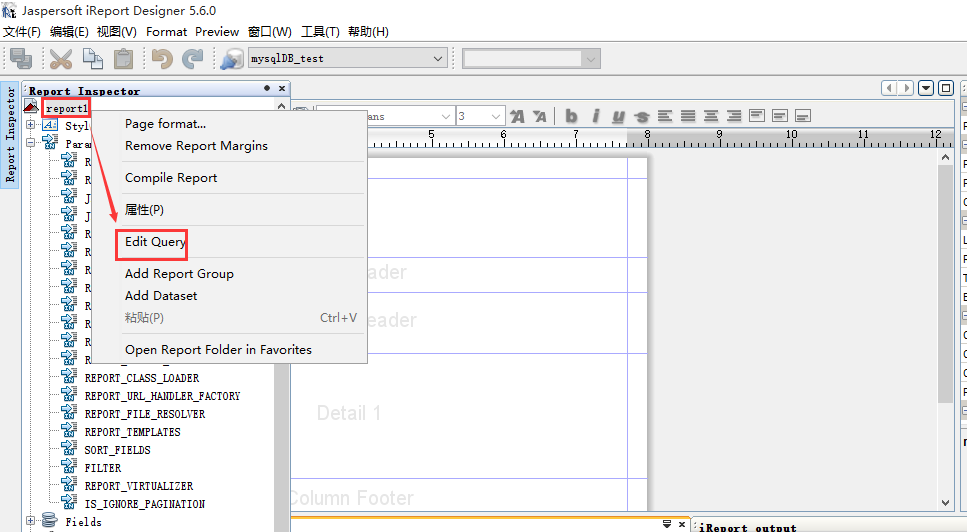Minimize the bottom output panel
967x532 pixels.
pyautogui.click(x=667, y=524)
